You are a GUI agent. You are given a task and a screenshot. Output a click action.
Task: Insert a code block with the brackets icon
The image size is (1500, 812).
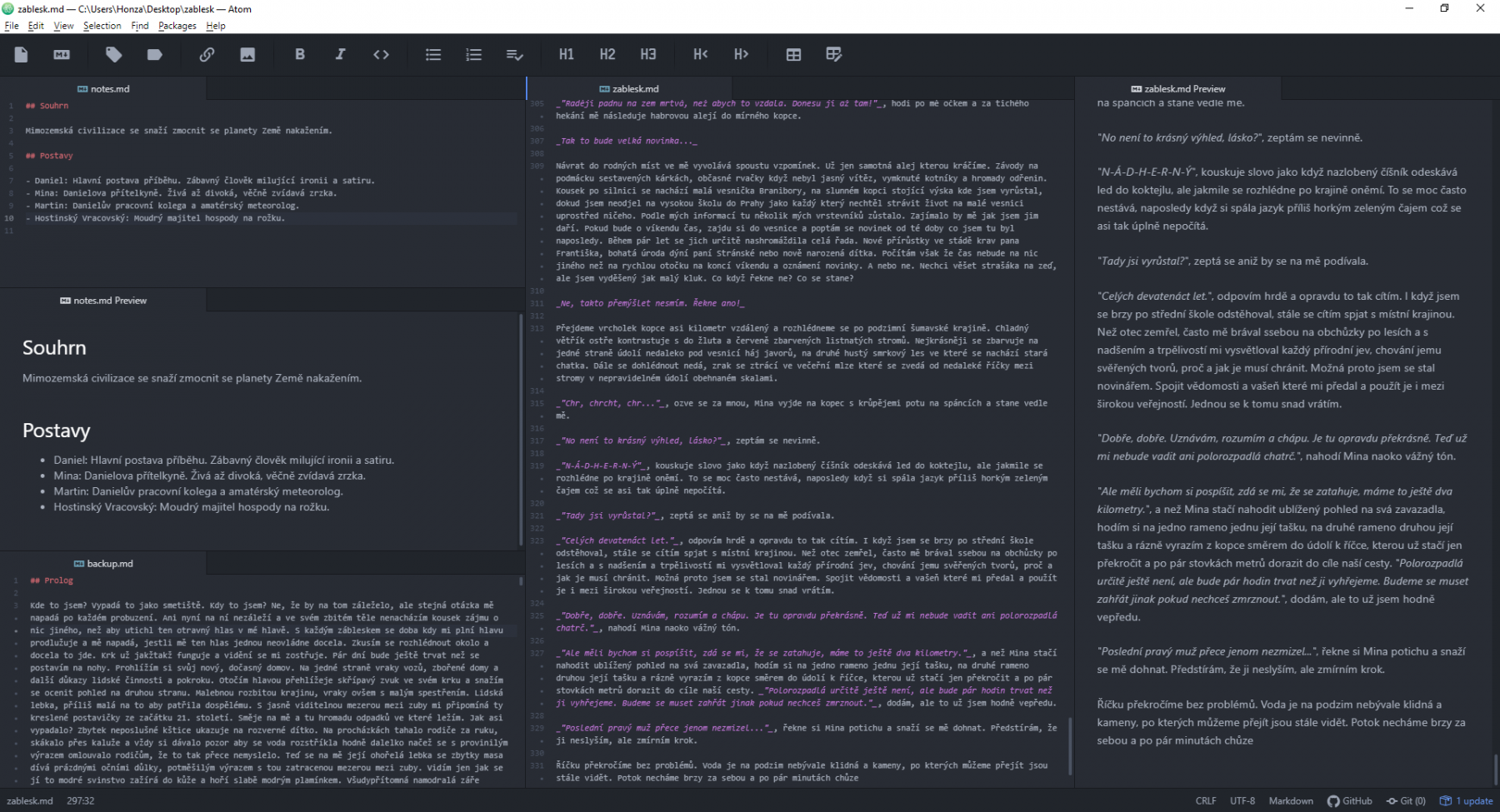tap(381, 55)
